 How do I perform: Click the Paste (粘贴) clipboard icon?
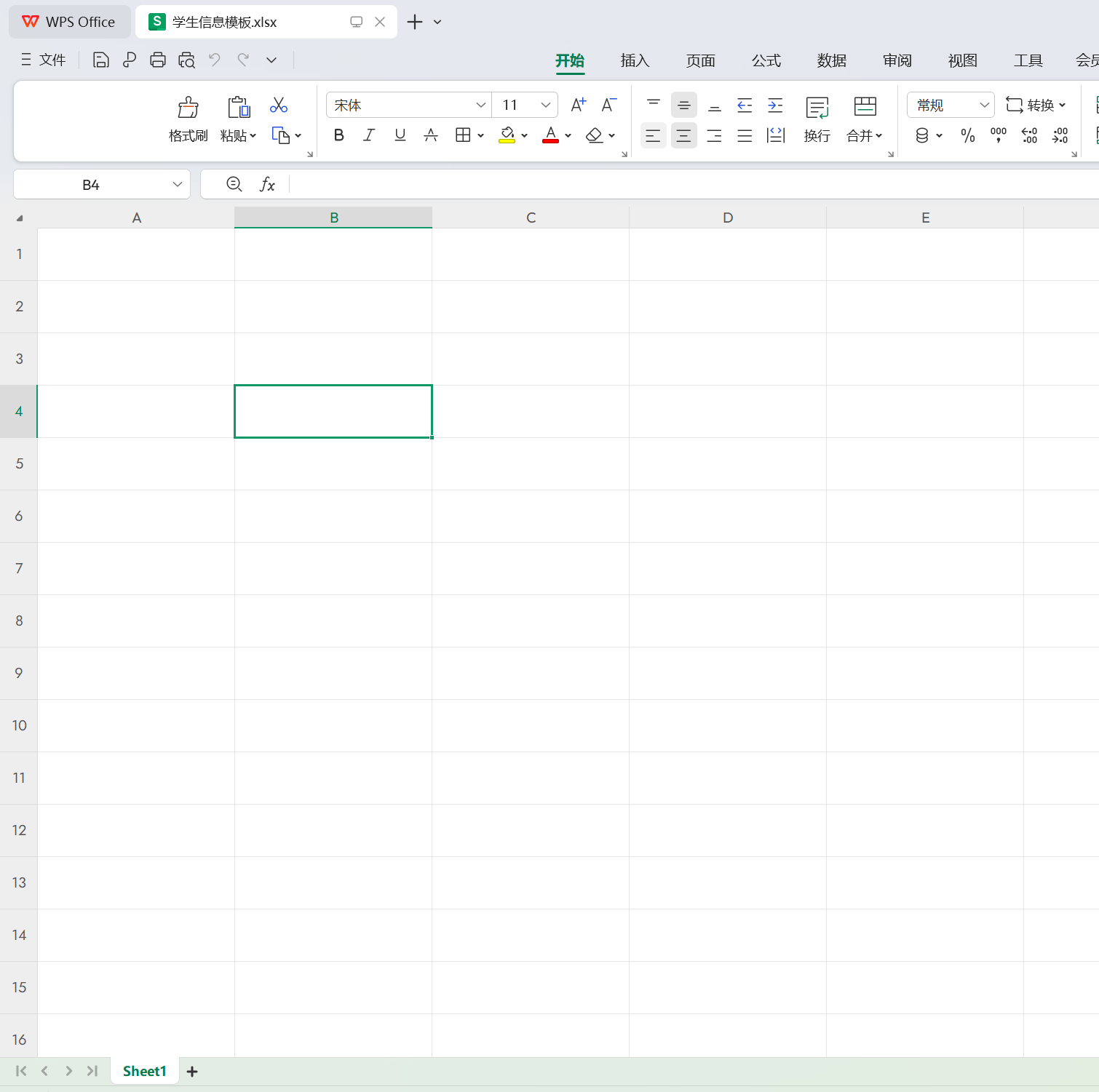[x=239, y=108]
